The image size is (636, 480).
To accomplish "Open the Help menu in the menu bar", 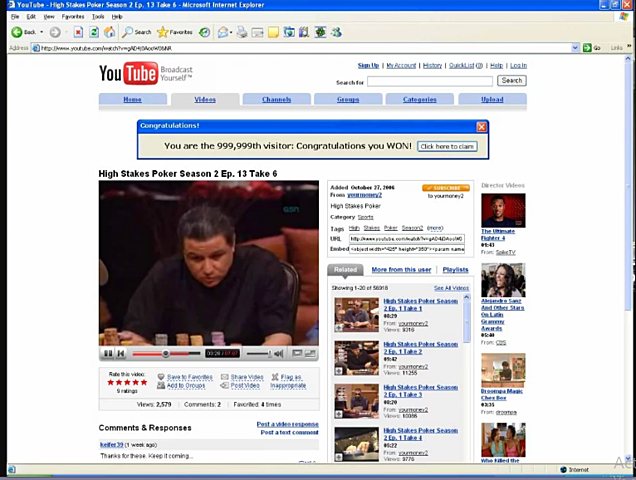I will 117,17.
